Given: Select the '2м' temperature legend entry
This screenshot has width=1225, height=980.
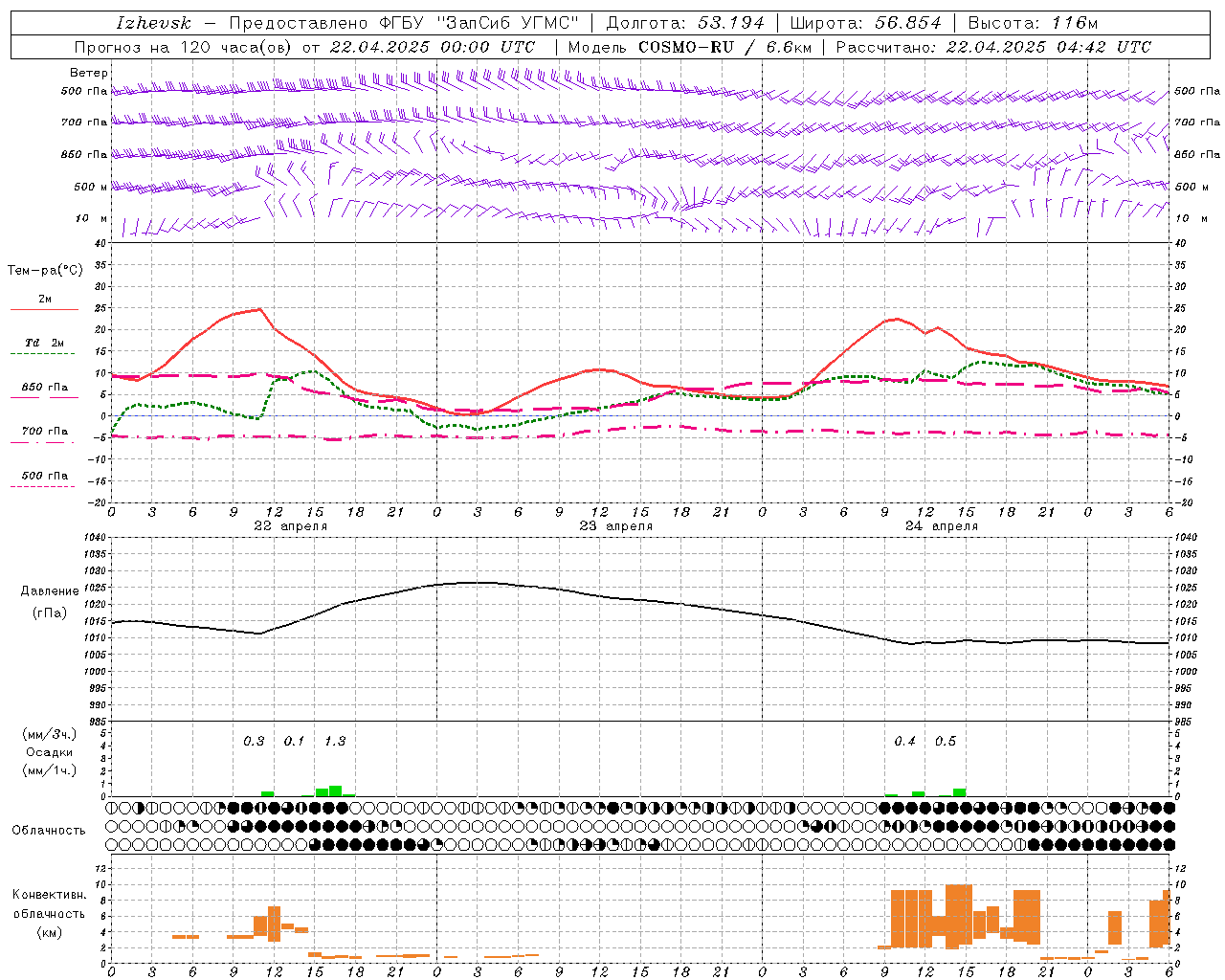Looking at the screenshot, I should 44,299.
